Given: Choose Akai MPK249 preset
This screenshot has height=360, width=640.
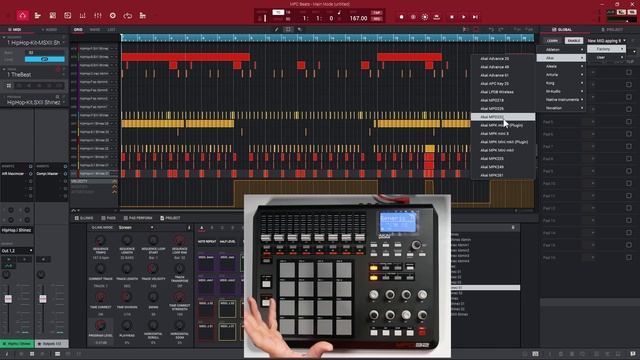Looking at the screenshot, I should pyautogui.click(x=503, y=167).
